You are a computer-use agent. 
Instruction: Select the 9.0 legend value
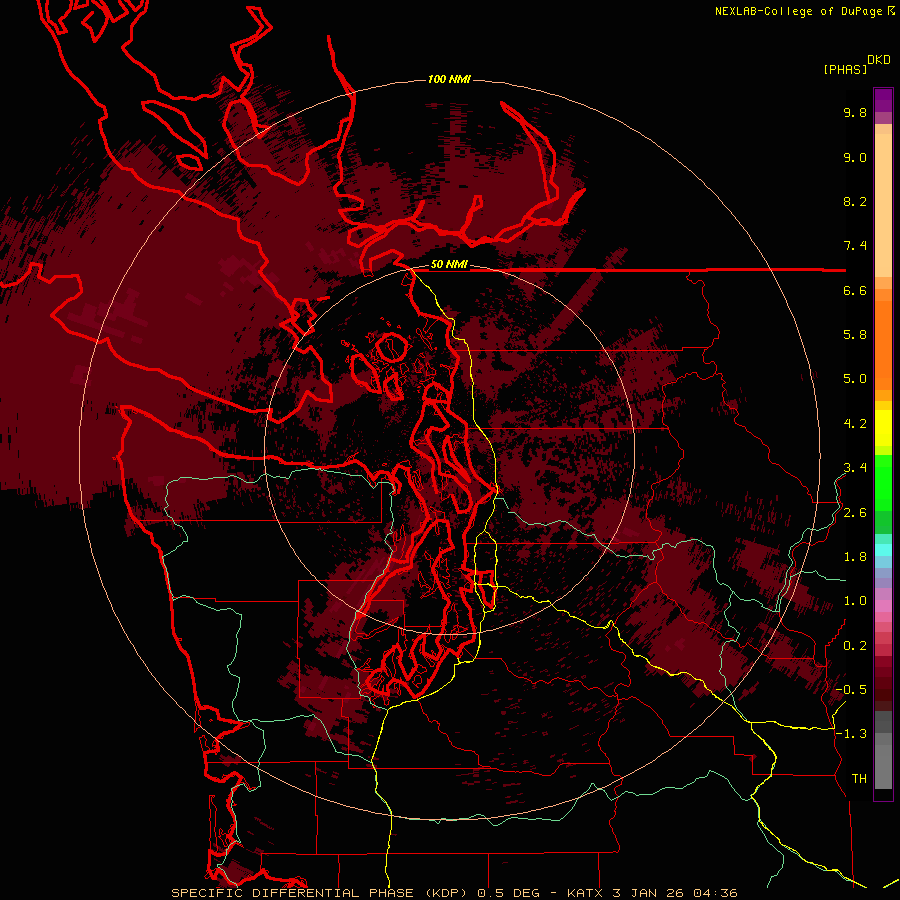click(x=855, y=158)
